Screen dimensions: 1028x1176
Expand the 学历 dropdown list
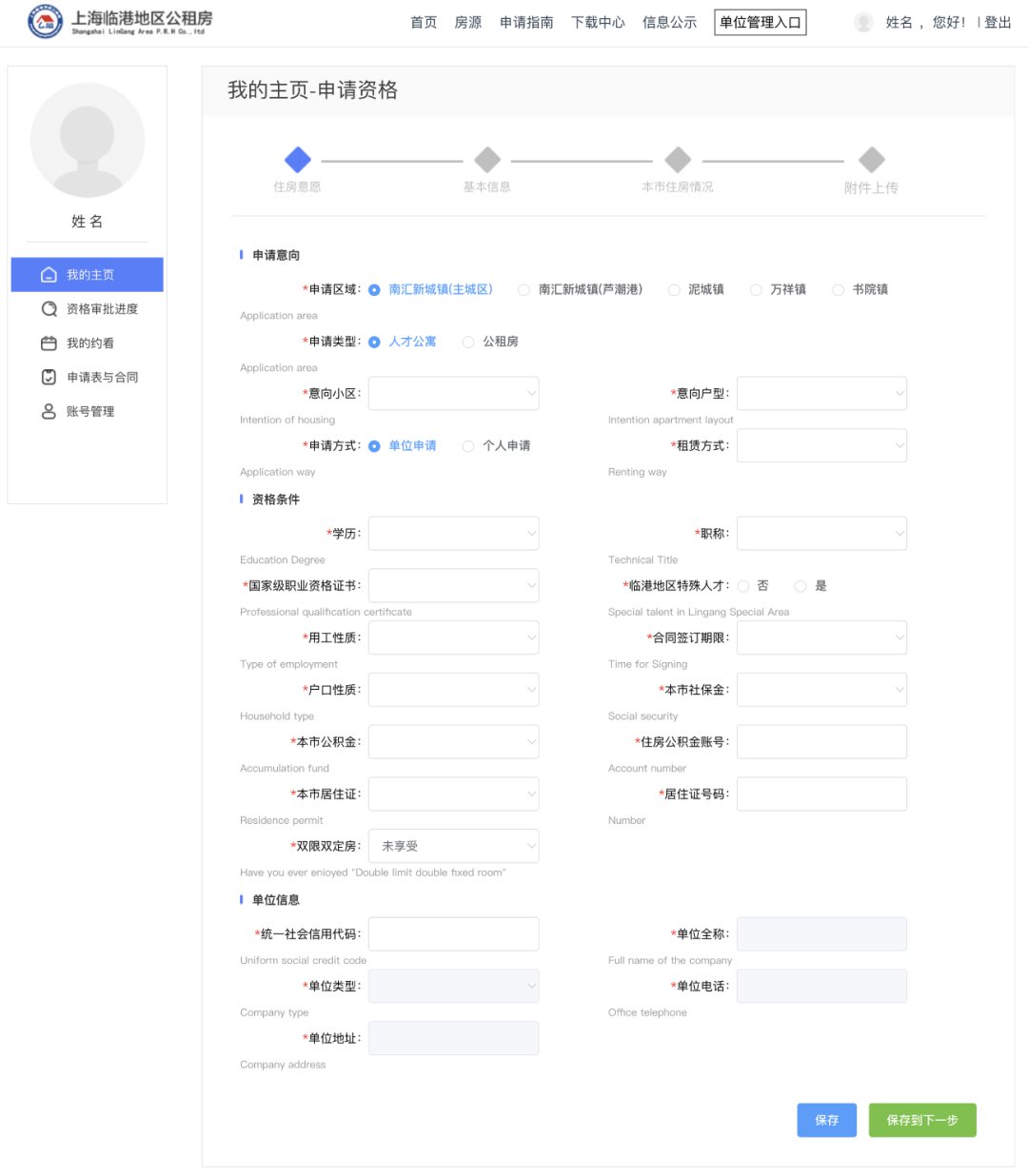pyautogui.click(x=453, y=534)
